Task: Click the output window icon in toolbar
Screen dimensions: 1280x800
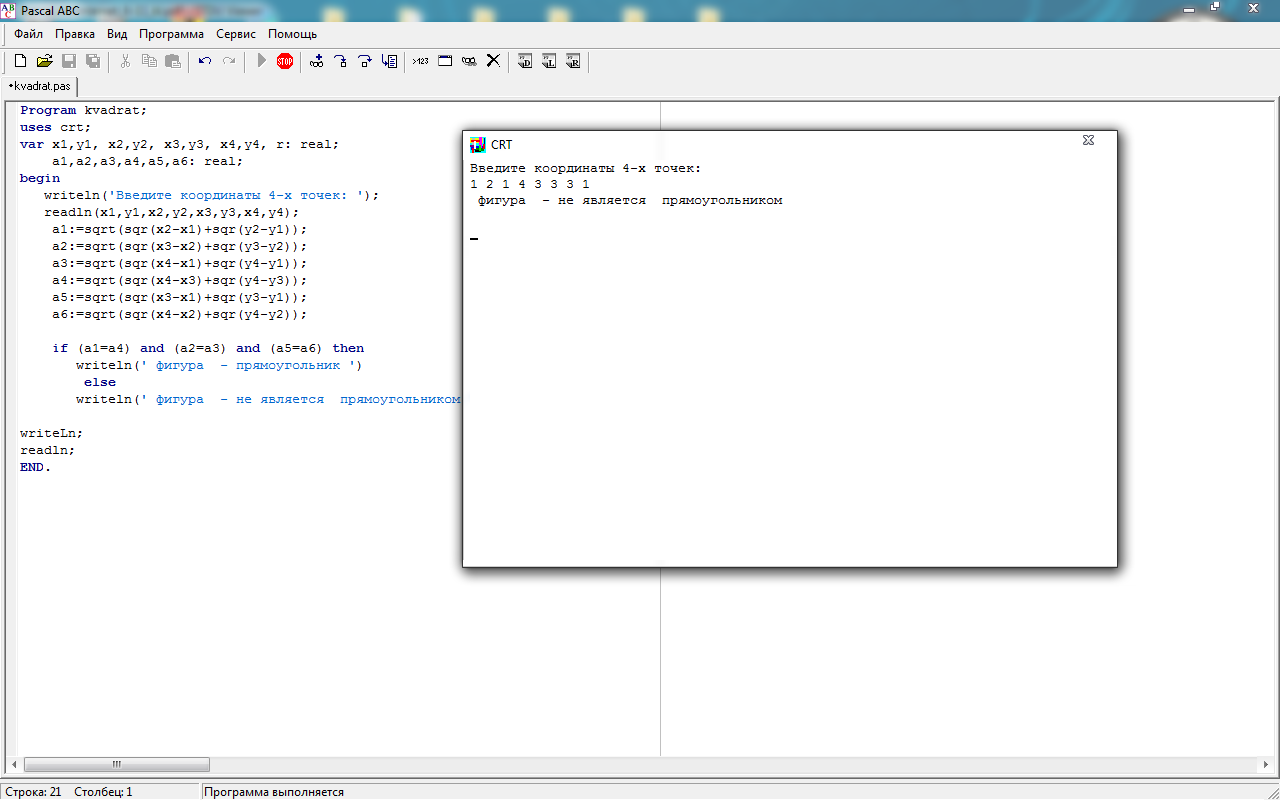Action: click(445, 61)
